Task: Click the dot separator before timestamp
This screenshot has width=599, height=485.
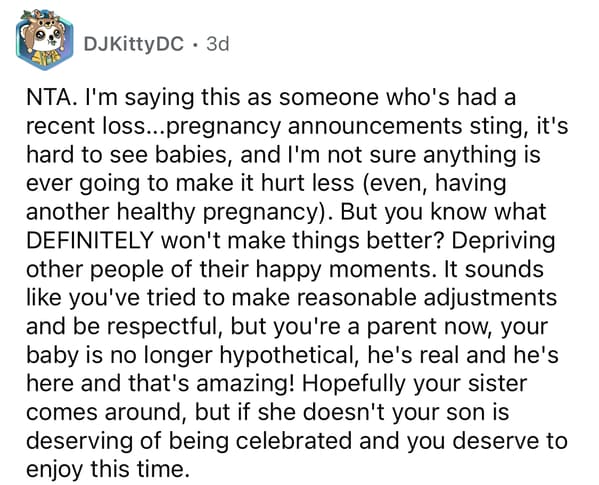Action: click(x=196, y=45)
